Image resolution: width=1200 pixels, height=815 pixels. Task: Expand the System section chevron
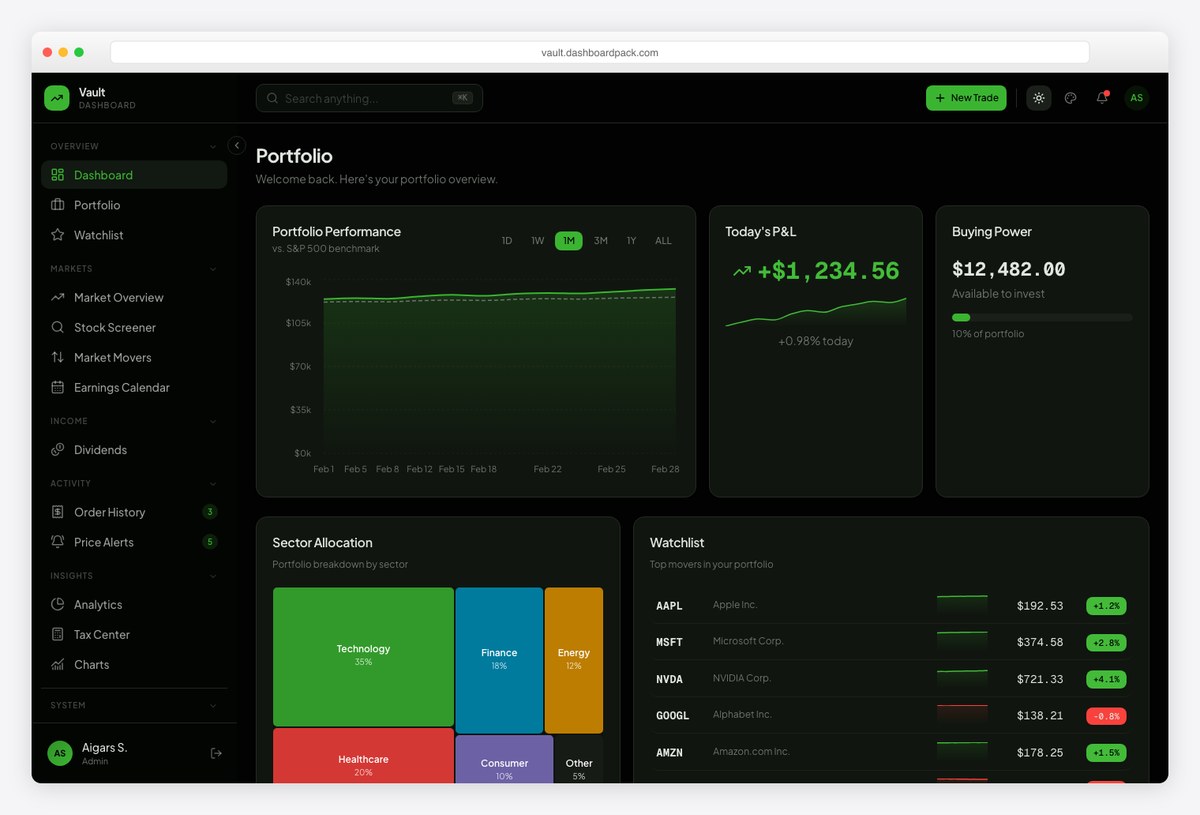click(213, 705)
